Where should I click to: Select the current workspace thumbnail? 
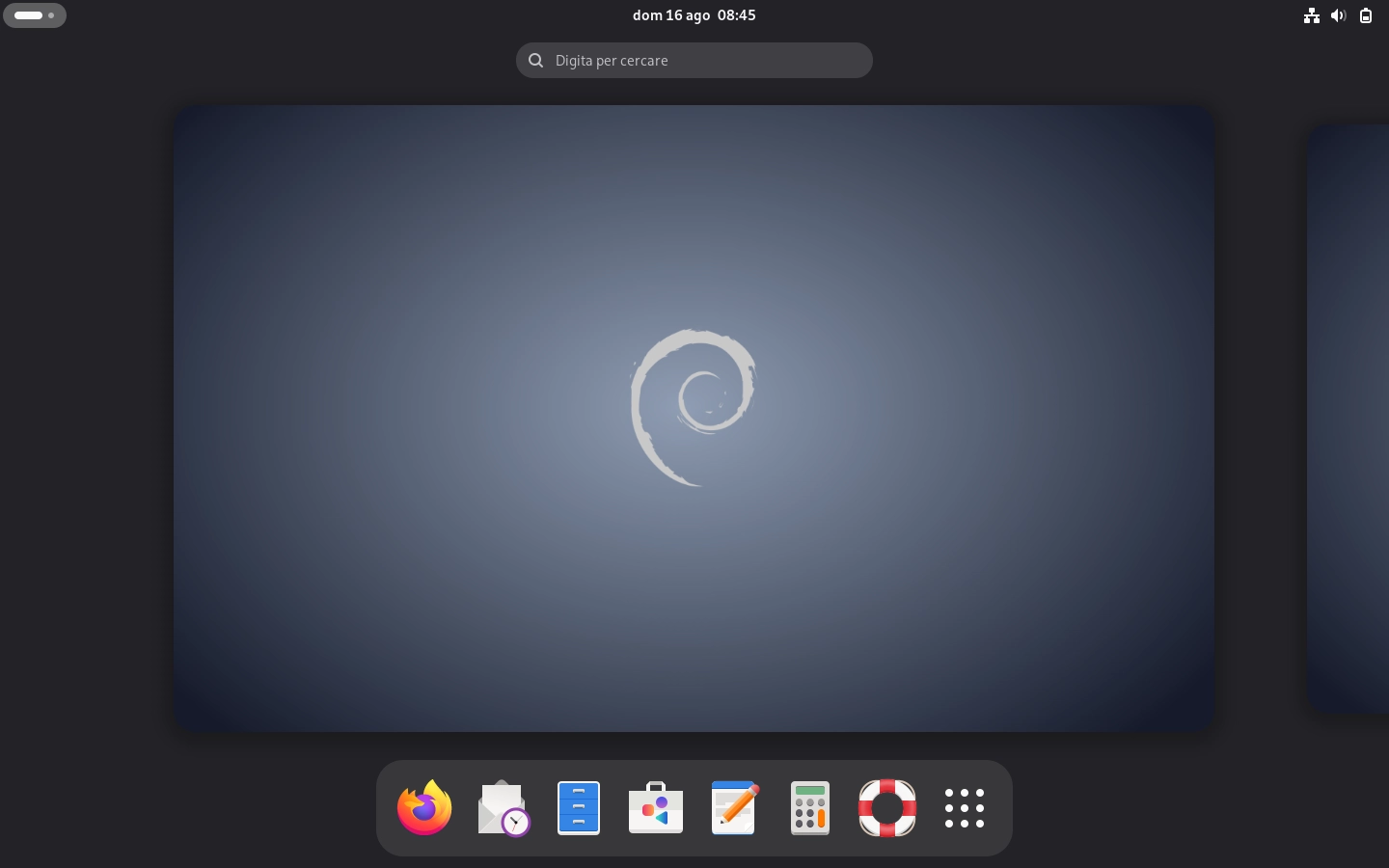694,419
